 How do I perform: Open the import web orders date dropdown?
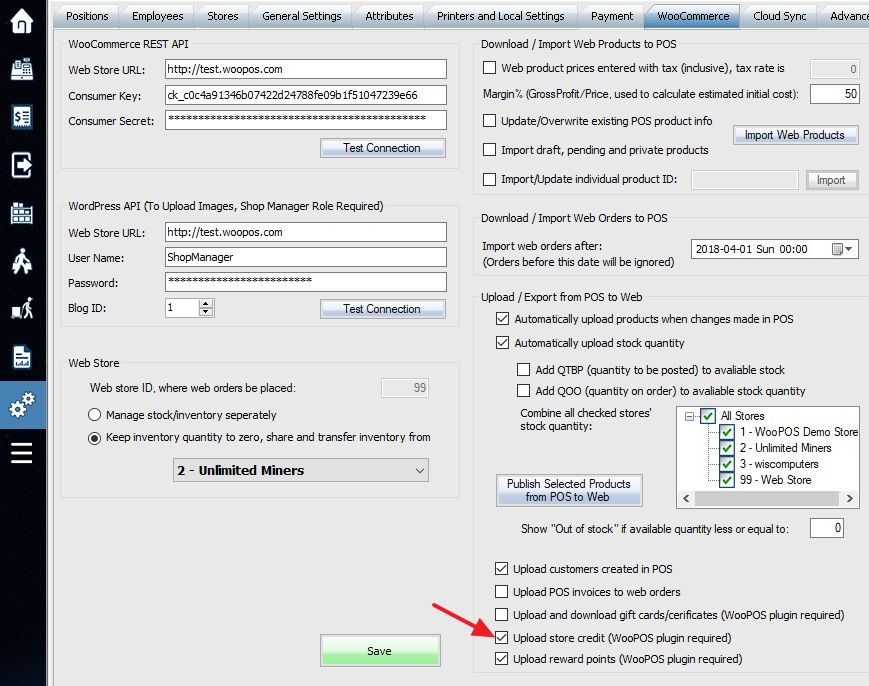(x=848, y=249)
